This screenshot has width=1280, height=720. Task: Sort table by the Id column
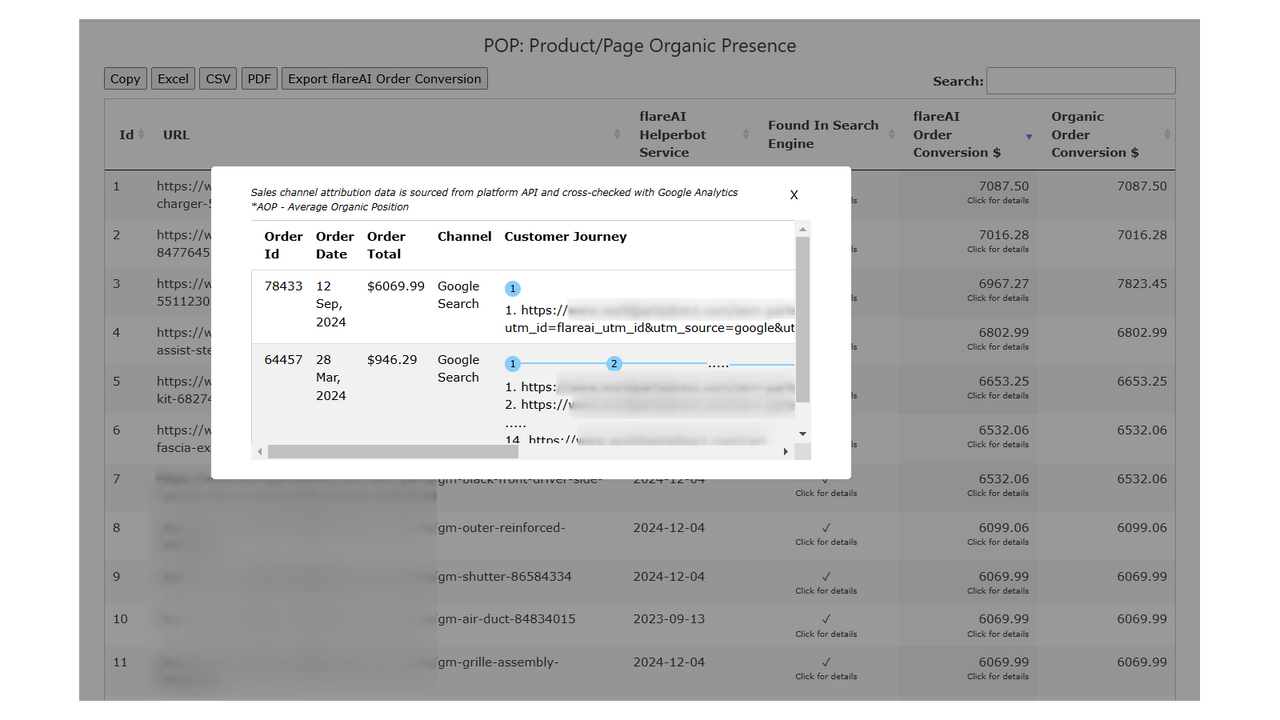(x=141, y=135)
